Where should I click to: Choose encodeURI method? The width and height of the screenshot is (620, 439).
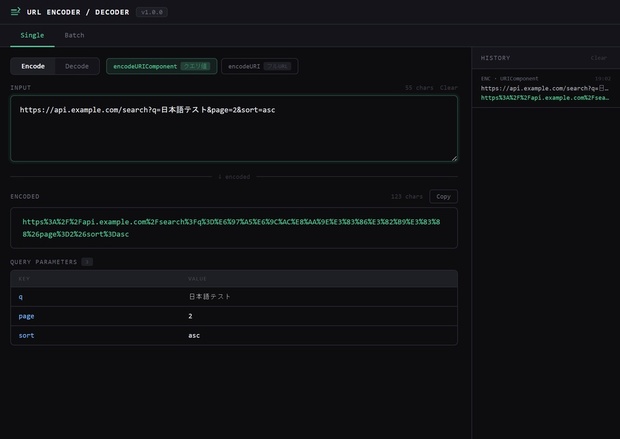pos(259,66)
